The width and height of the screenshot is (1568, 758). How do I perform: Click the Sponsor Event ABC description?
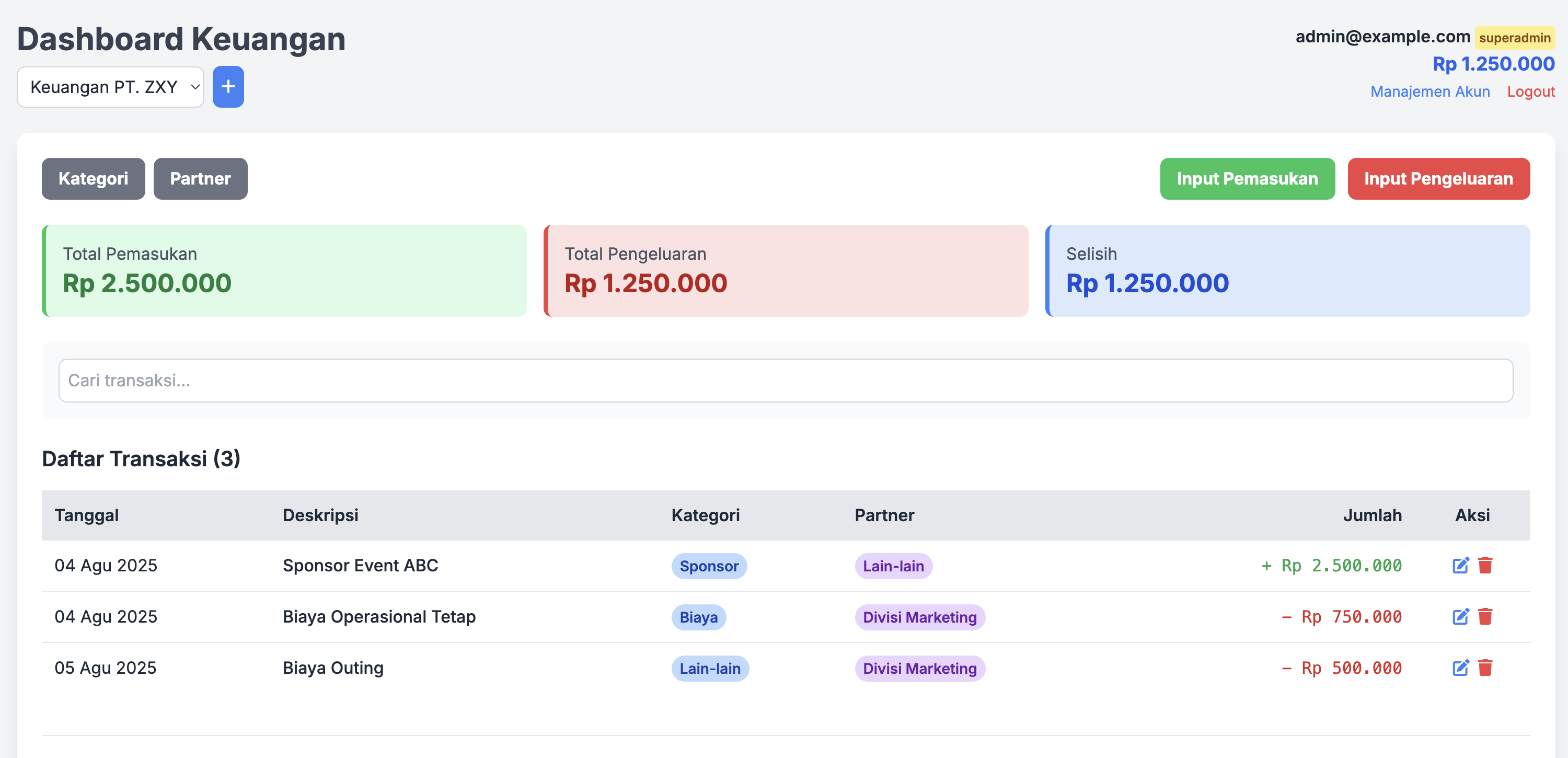point(360,566)
